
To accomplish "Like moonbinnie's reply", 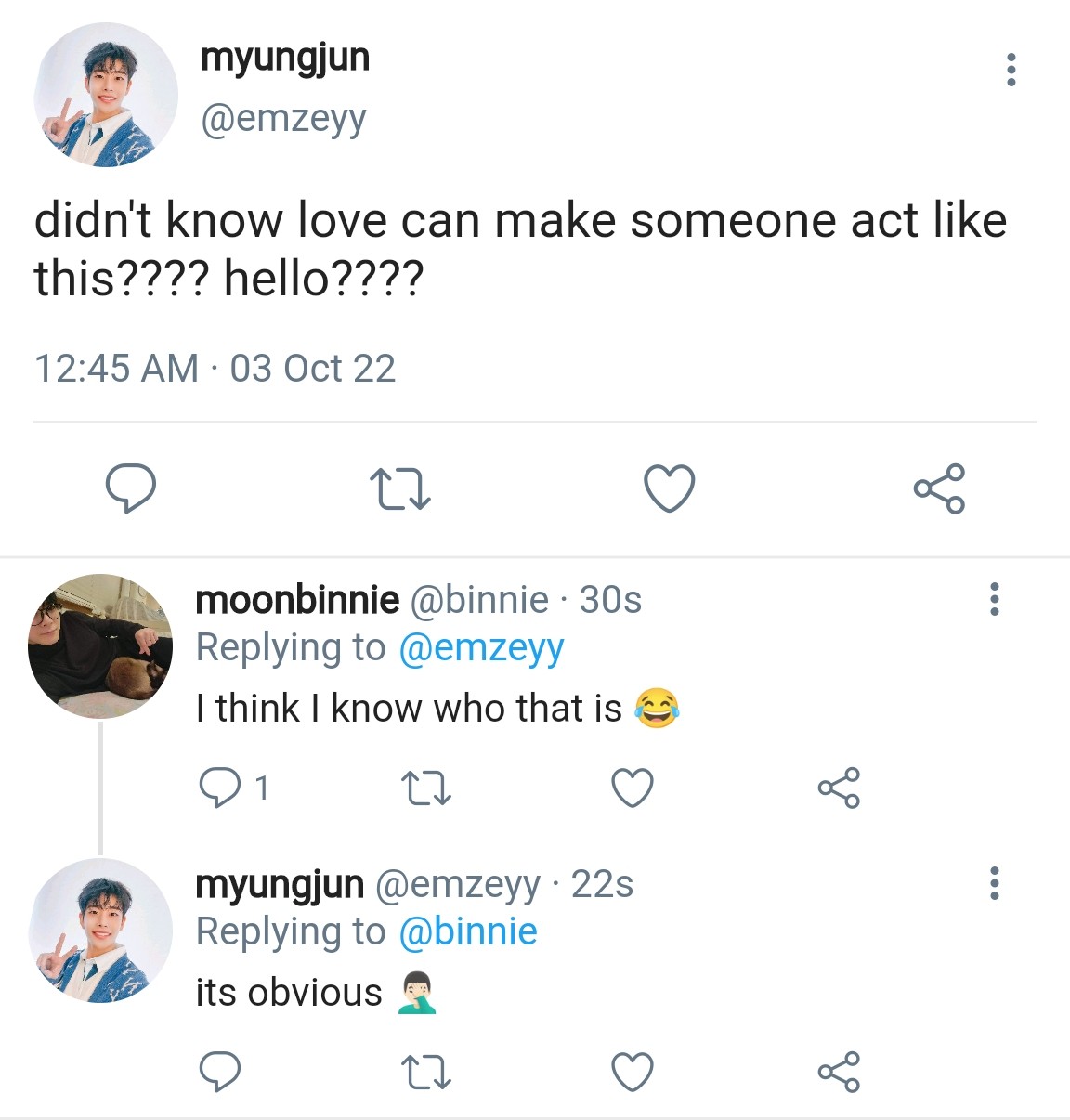I will click(633, 788).
